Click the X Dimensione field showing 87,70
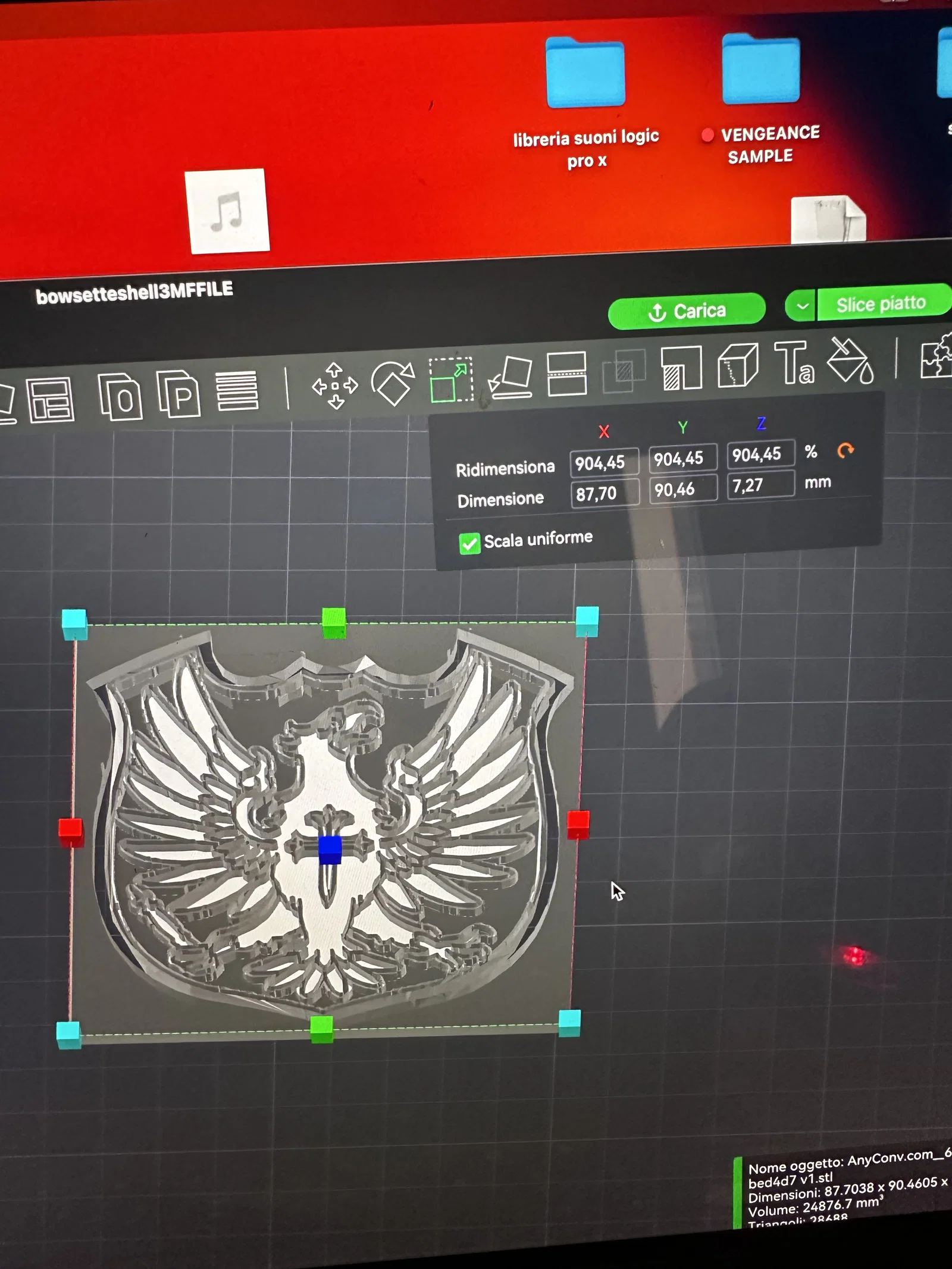Viewport: 952px width, 1269px height. [x=605, y=494]
